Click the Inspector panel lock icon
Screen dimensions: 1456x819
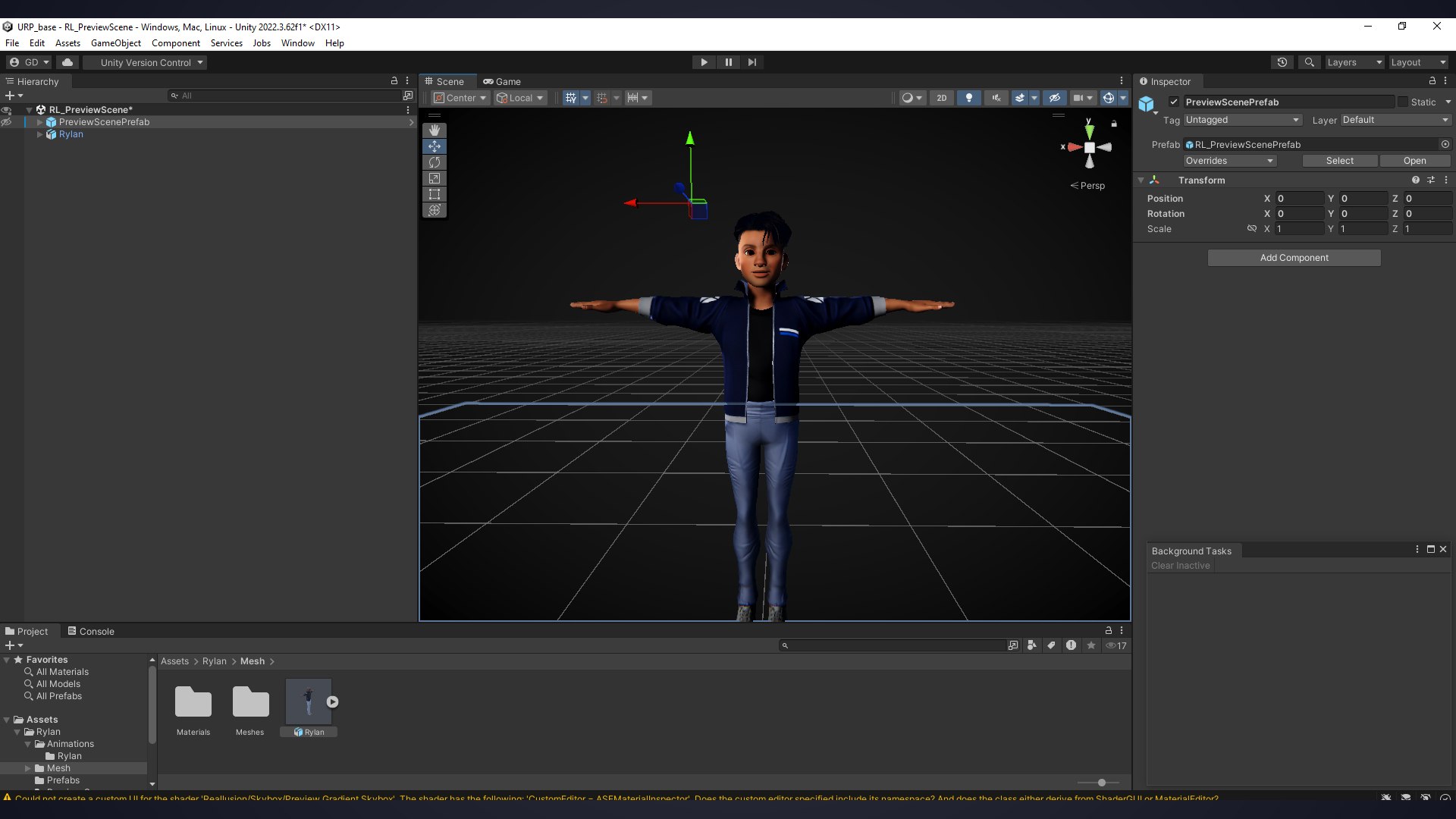click(x=1432, y=81)
